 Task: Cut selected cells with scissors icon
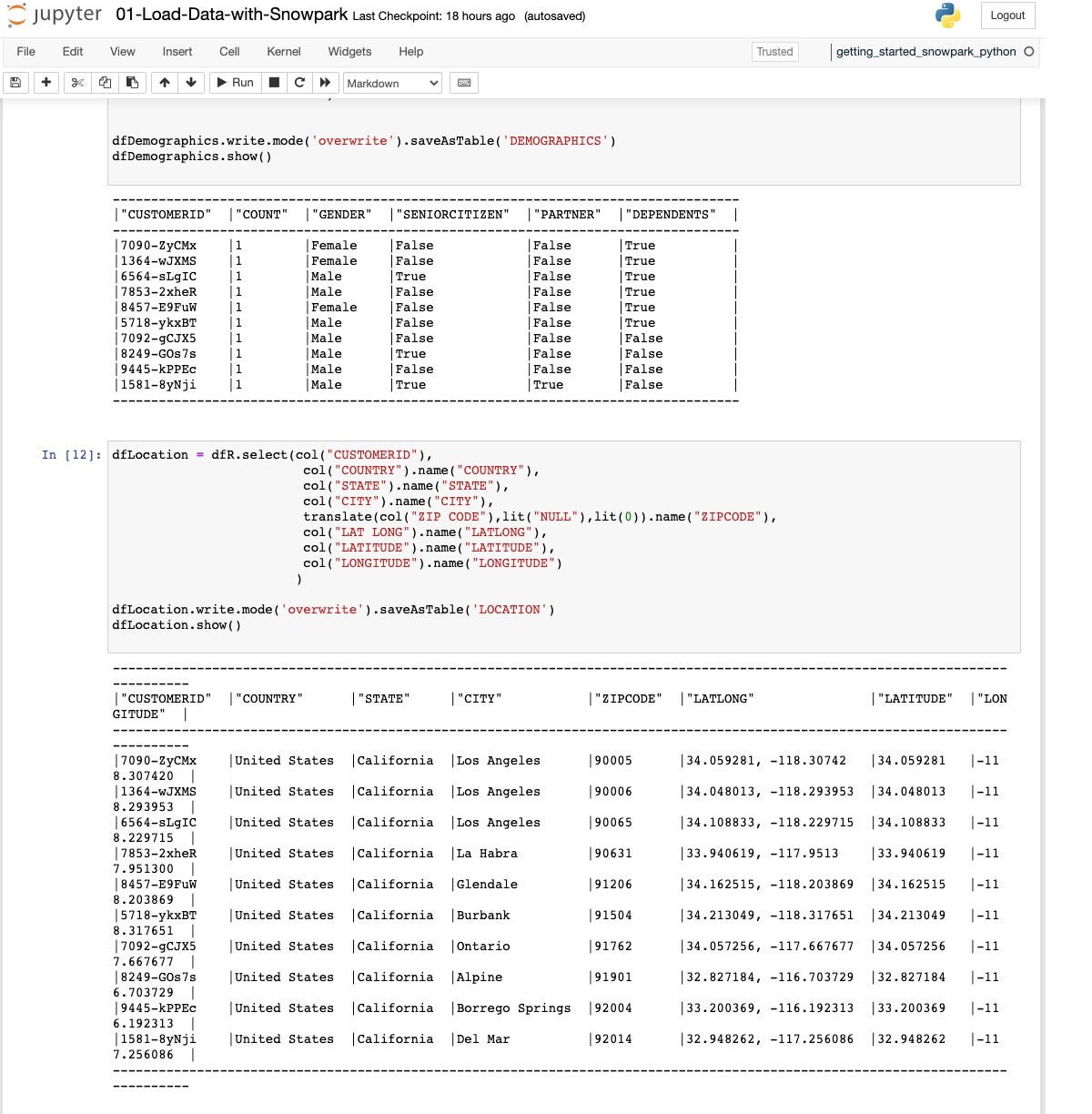[x=77, y=83]
